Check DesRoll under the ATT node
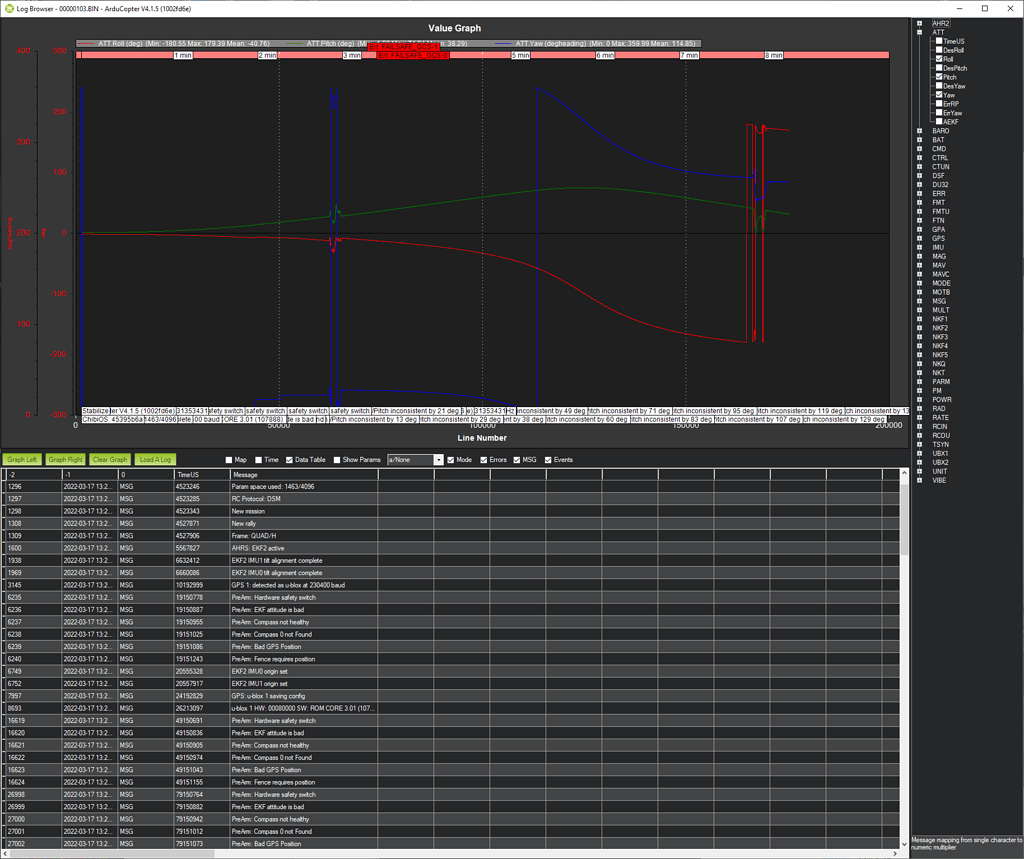 click(x=939, y=50)
